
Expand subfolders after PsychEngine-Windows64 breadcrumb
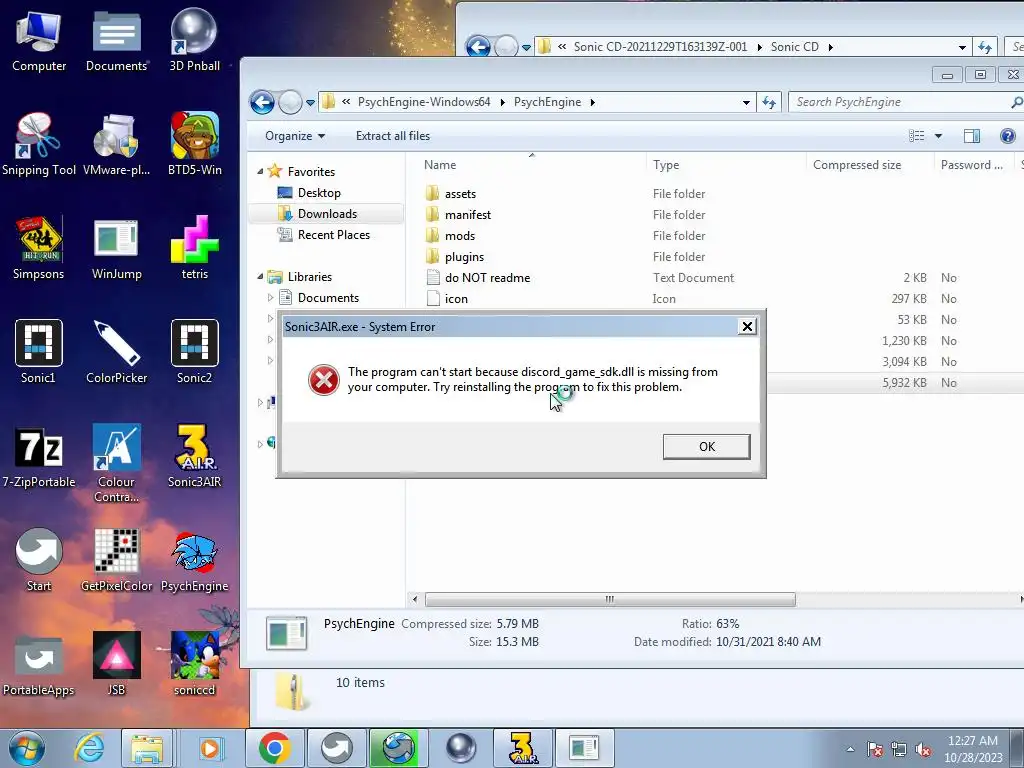tap(503, 103)
